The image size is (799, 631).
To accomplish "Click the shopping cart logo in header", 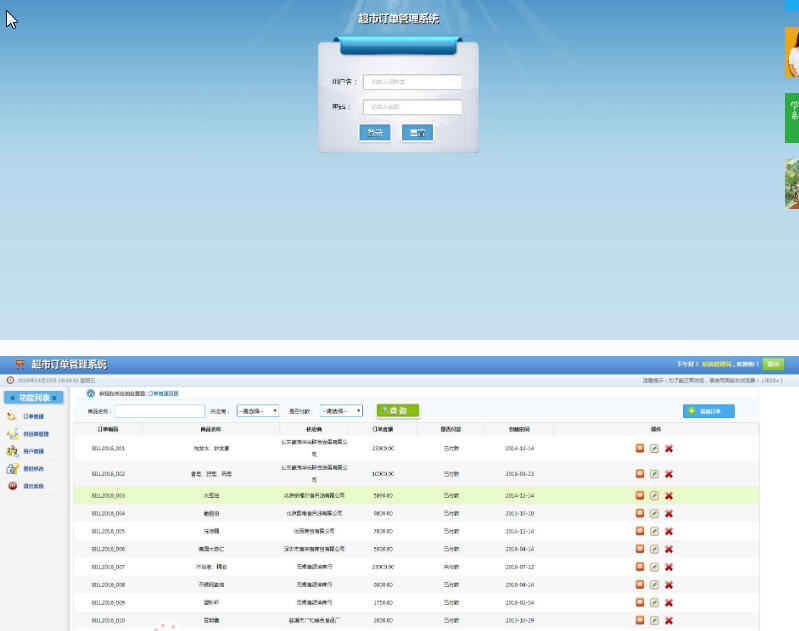I will (20, 364).
